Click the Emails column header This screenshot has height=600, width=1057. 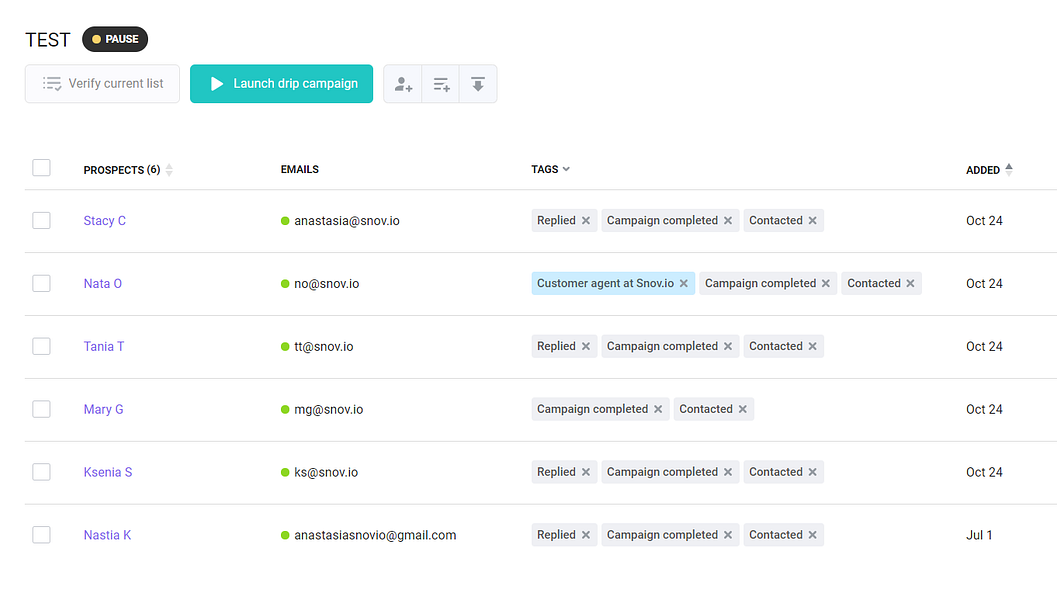tap(300, 170)
